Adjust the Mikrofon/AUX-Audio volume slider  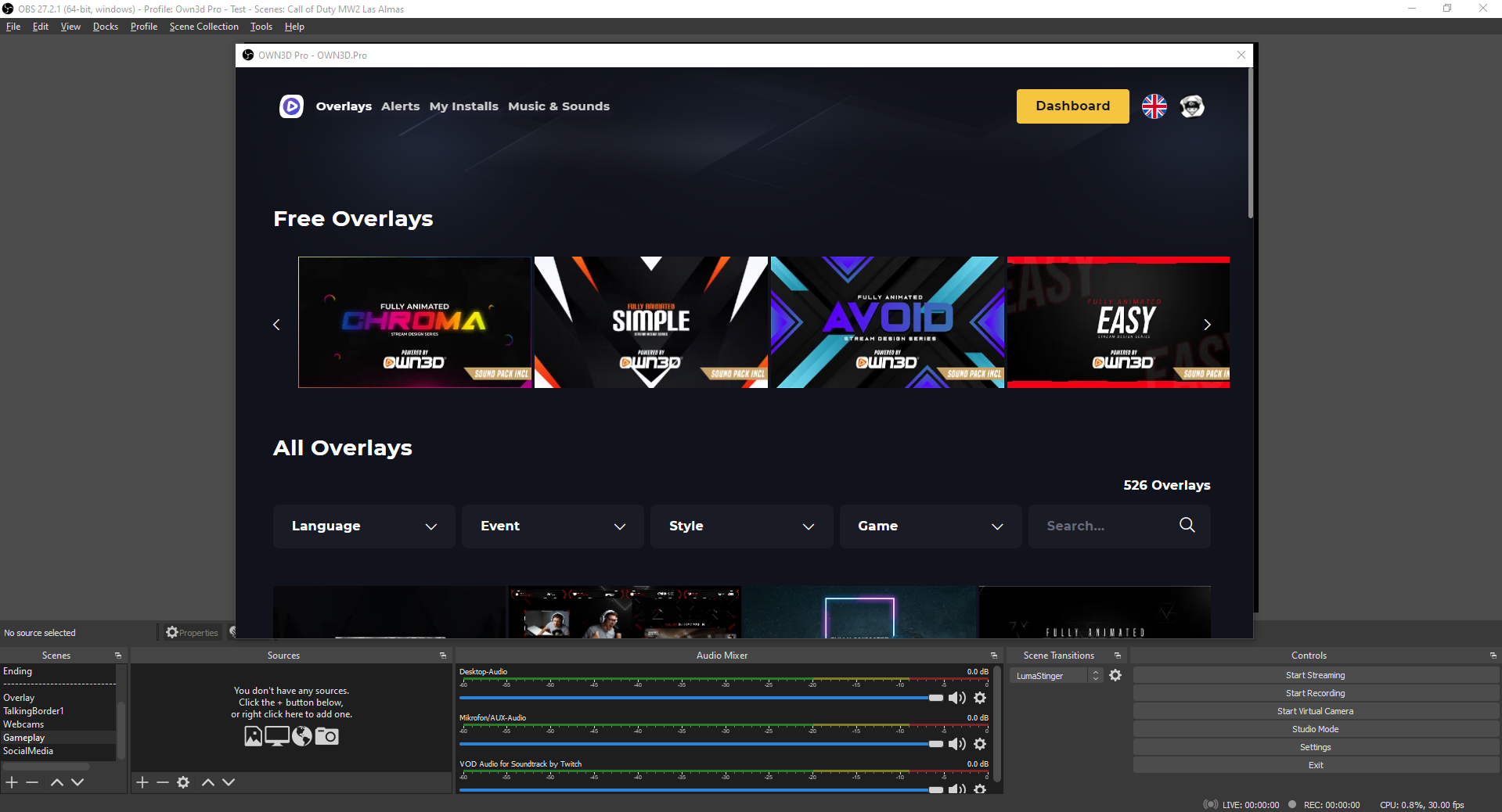[701, 744]
